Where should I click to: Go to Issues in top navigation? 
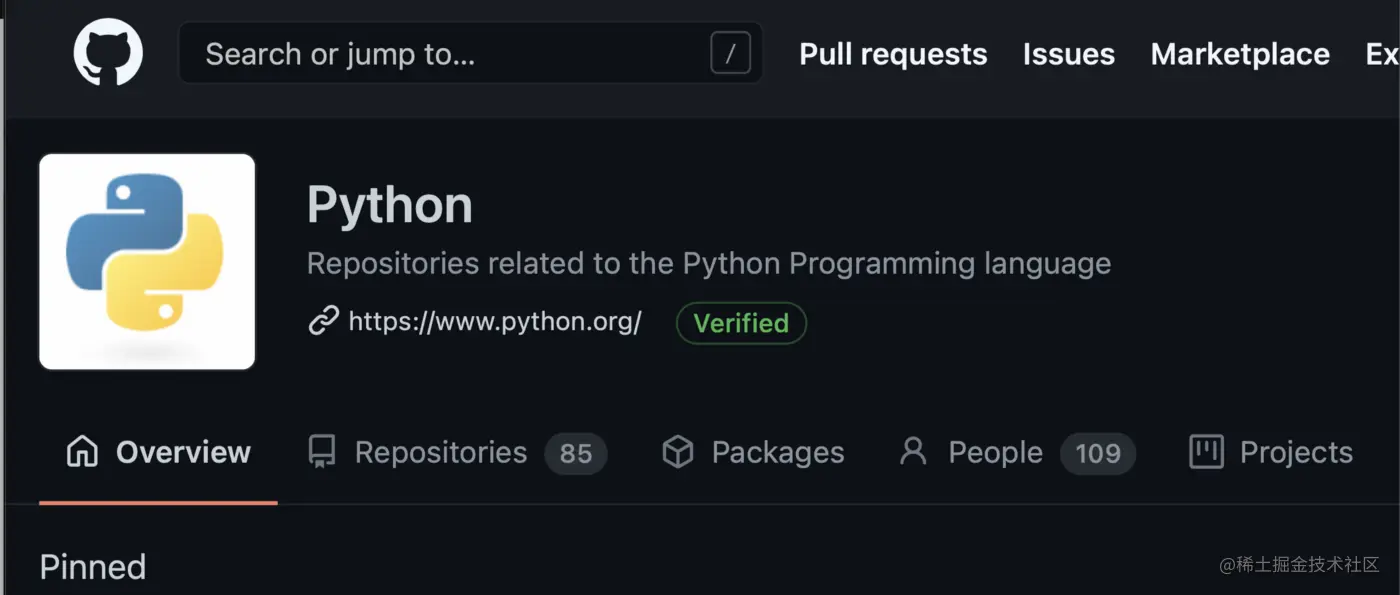1068,54
